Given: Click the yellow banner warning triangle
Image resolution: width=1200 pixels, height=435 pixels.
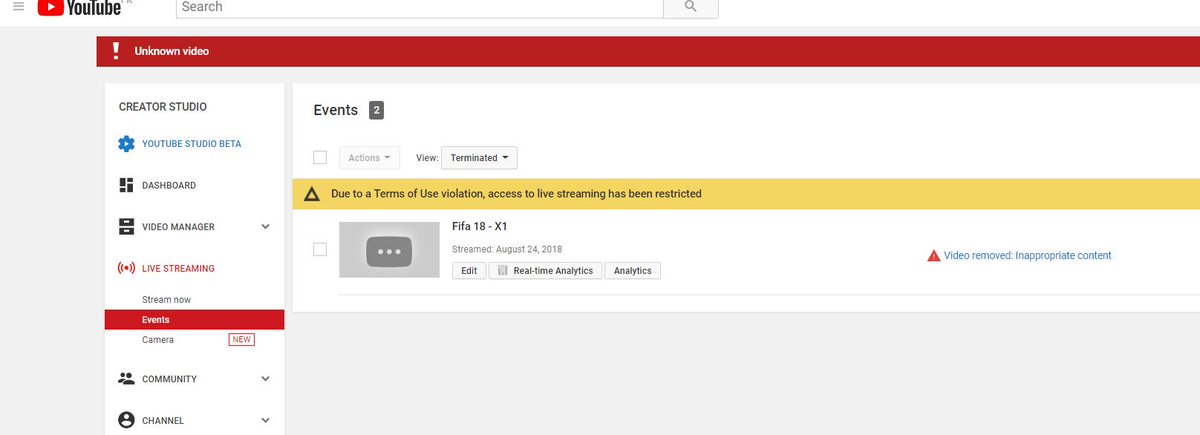Looking at the screenshot, I should coord(312,194).
